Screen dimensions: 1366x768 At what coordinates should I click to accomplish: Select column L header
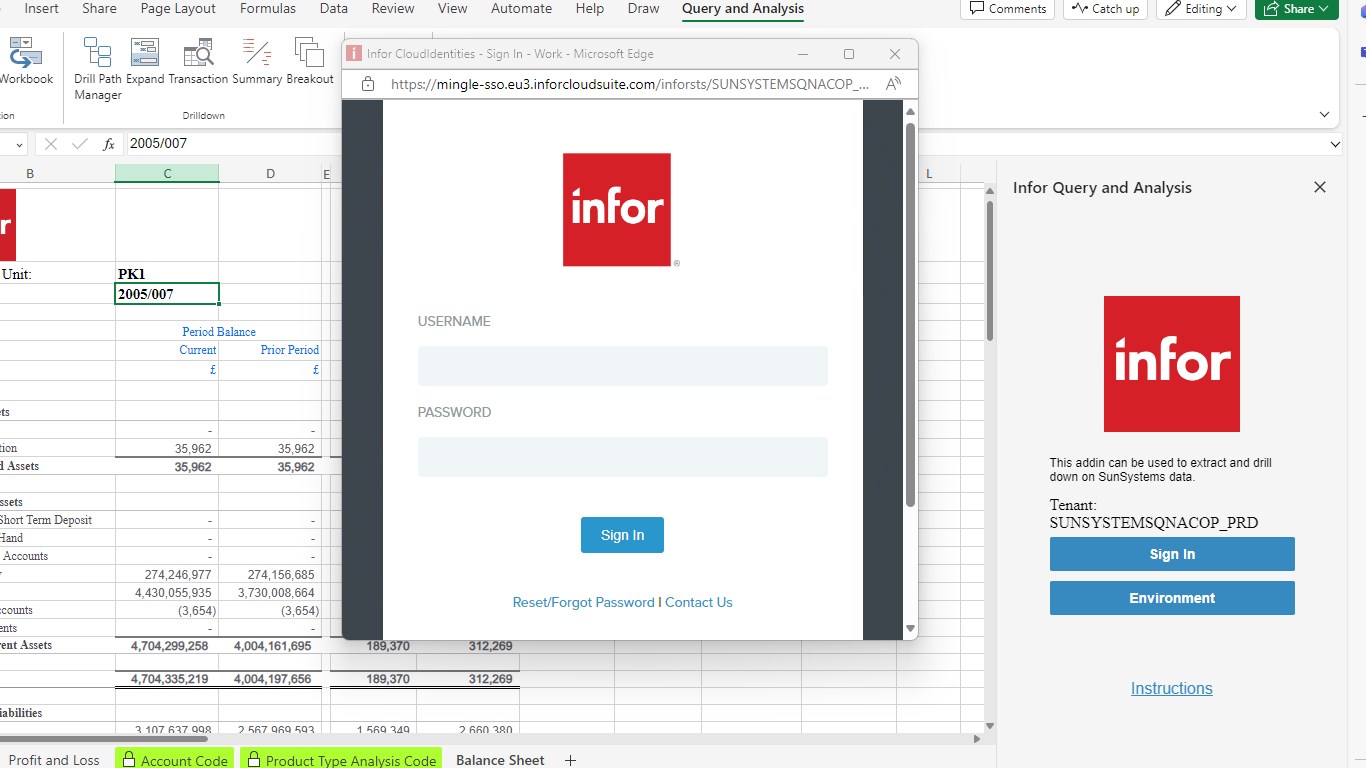pyautogui.click(x=929, y=174)
